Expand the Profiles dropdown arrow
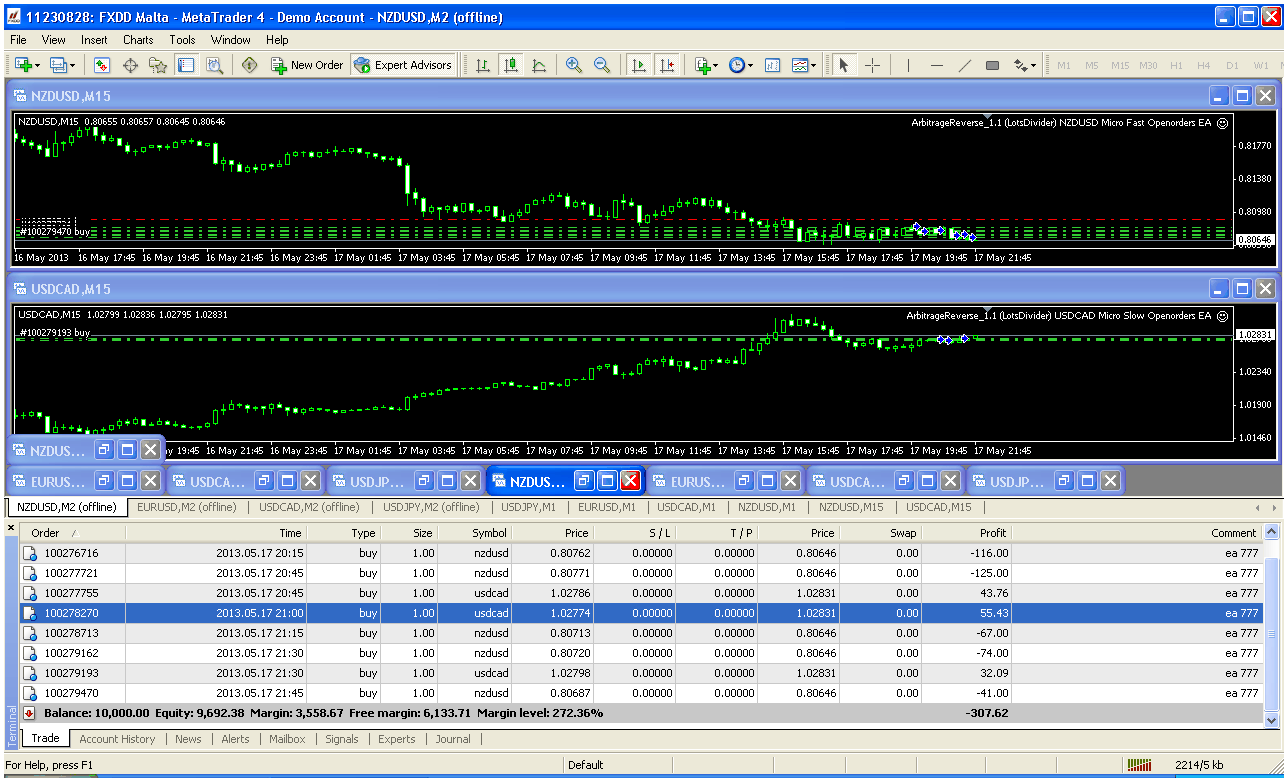Screen dimensions: 1288x778 (x=72, y=65)
